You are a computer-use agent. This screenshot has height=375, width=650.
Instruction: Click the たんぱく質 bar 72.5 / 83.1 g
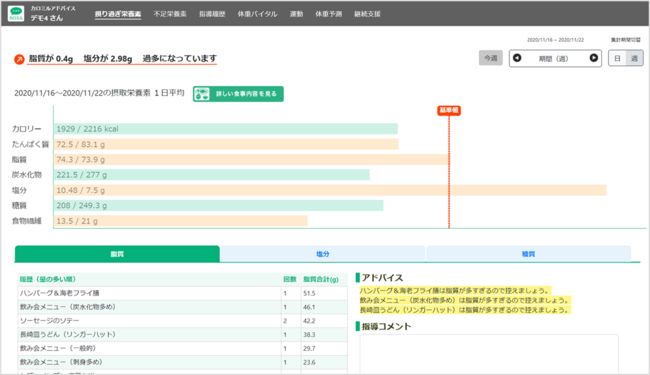point(226,144)
